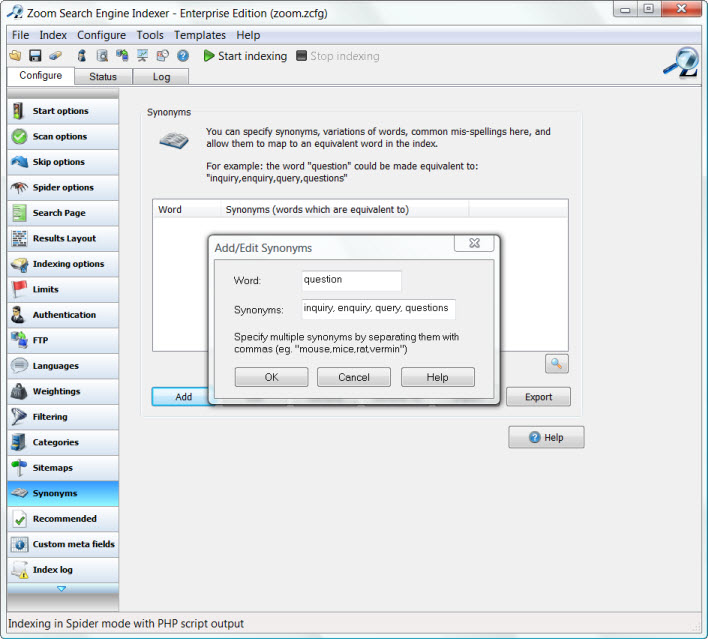Confirm synonyms with OK button
Viewport: 708px width, 639px height.
point(271,377)
